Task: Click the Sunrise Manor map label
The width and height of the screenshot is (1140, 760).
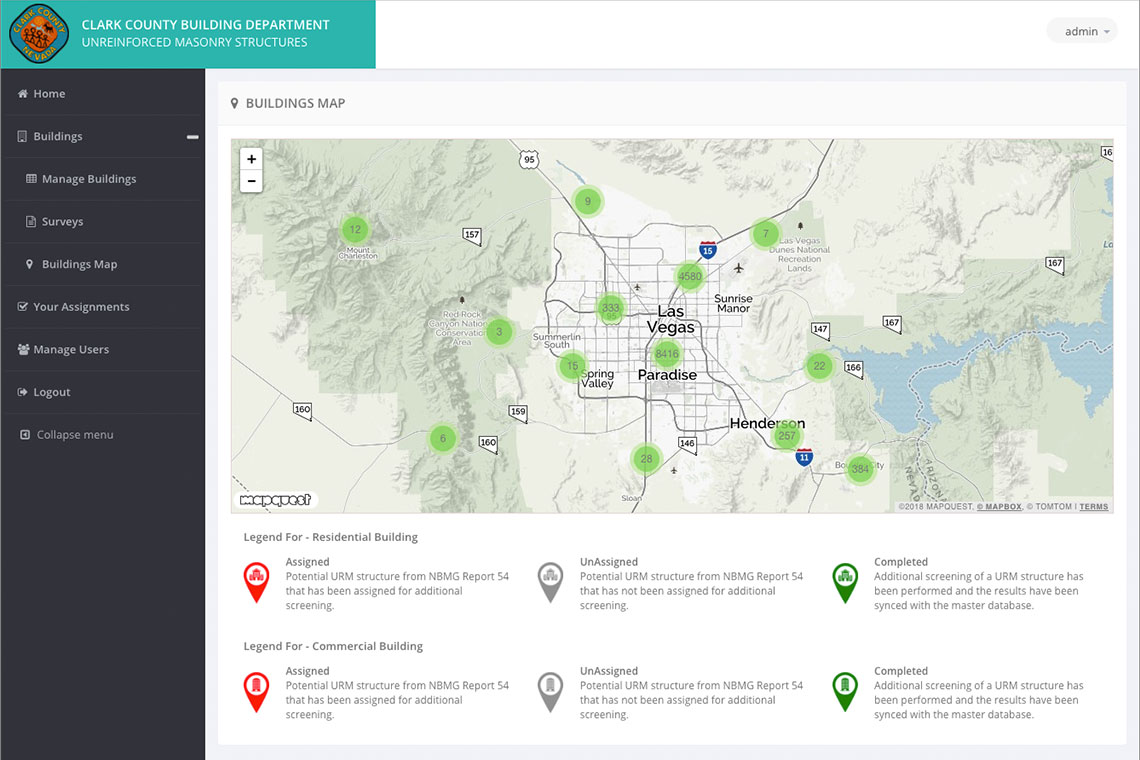Action: click(734, 303)
